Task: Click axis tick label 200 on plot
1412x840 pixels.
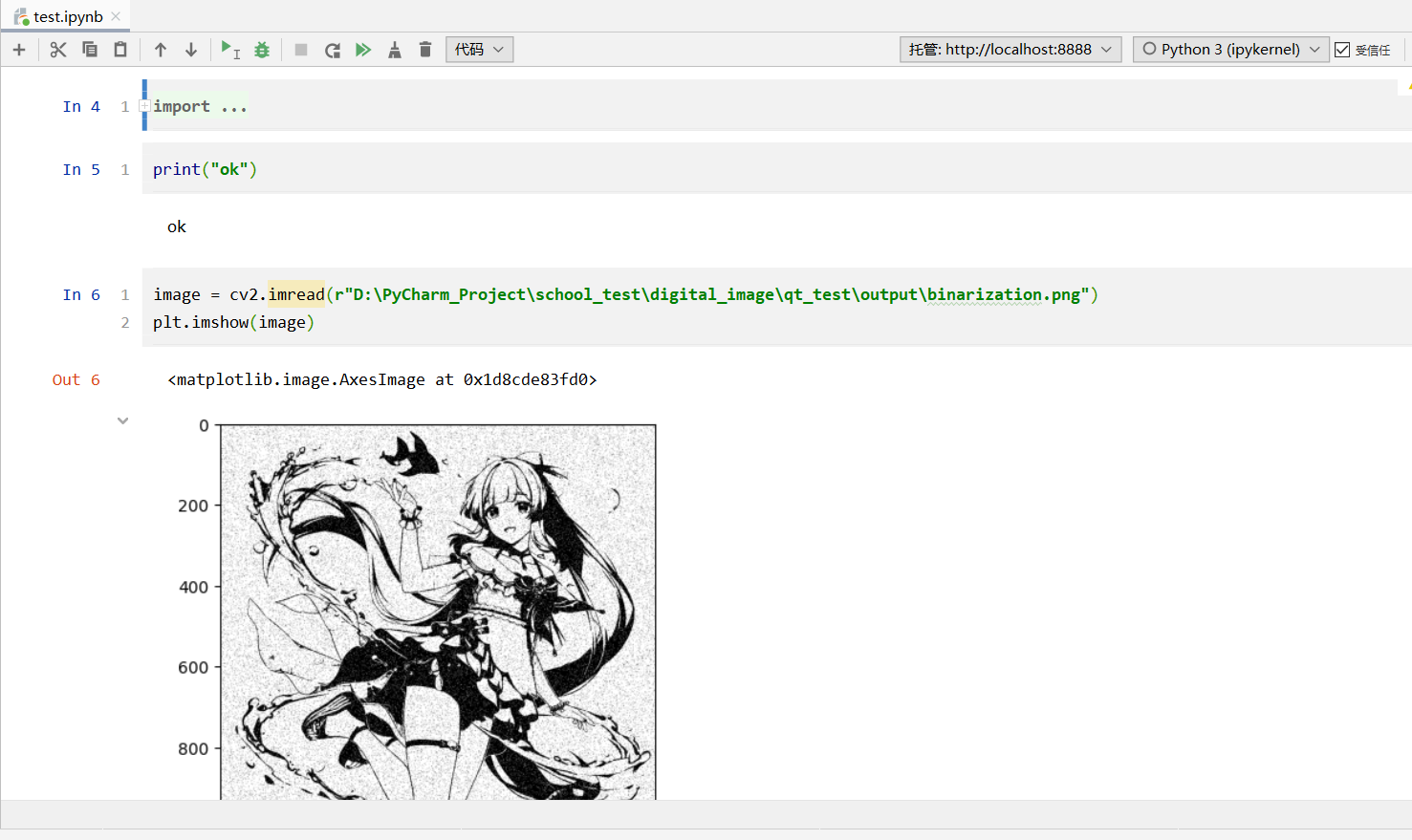Action: click(x=193, y=506)
